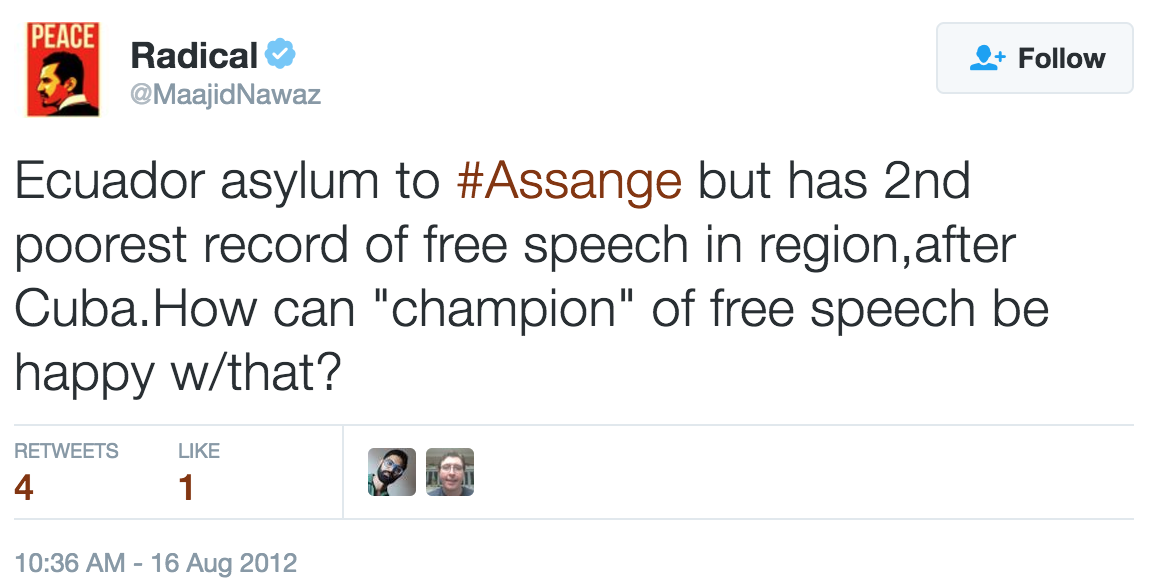Open the #Assange hashtag
The height and width of the screenshot is (588, 1150).
coord(568,182)
